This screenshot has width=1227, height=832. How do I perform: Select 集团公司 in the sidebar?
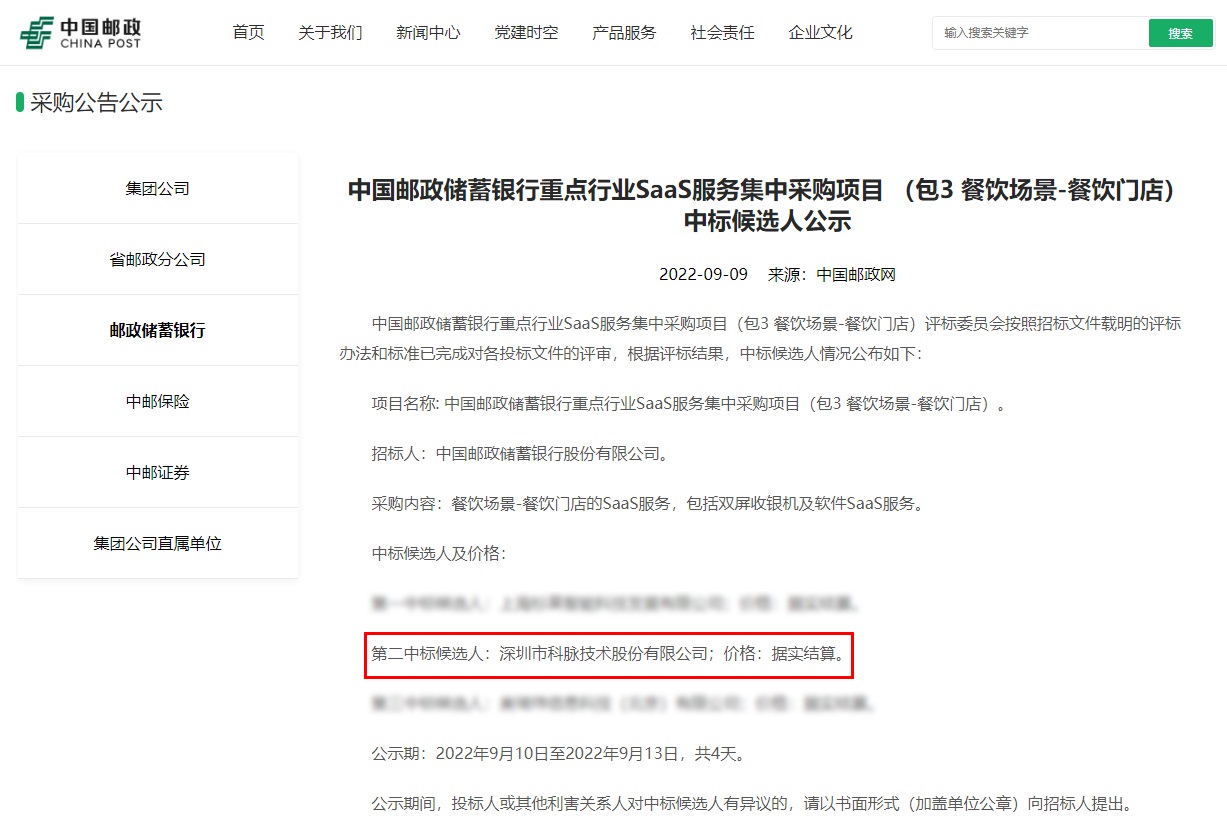158,188
